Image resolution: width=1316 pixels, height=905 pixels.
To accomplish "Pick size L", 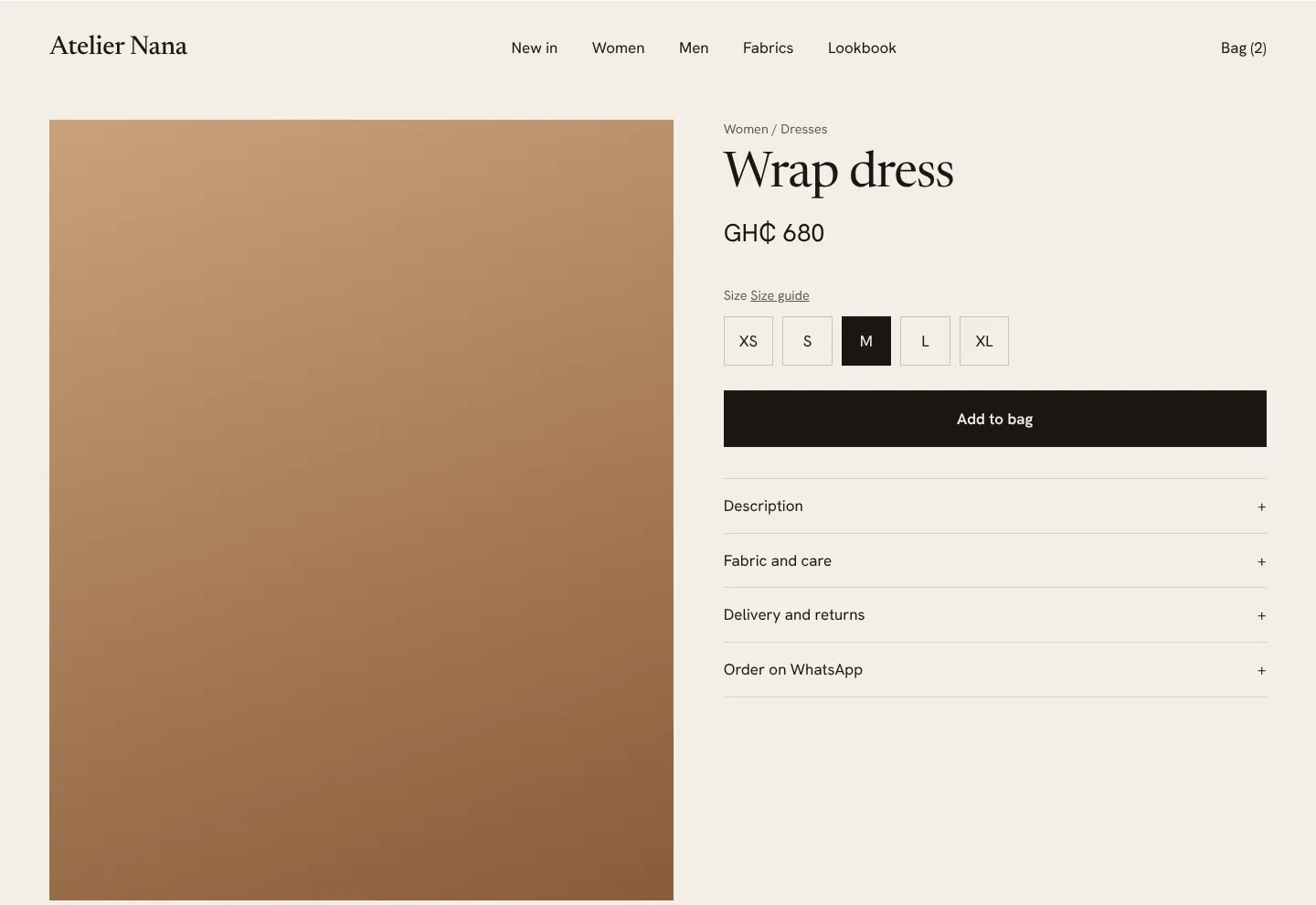I will point(925,341).
